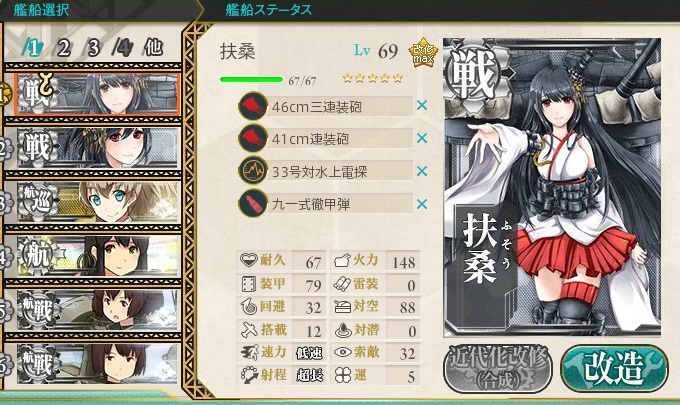Remove the 九一式徹甲弾 with its X
The image size is (680, 405).
(422, 204)
